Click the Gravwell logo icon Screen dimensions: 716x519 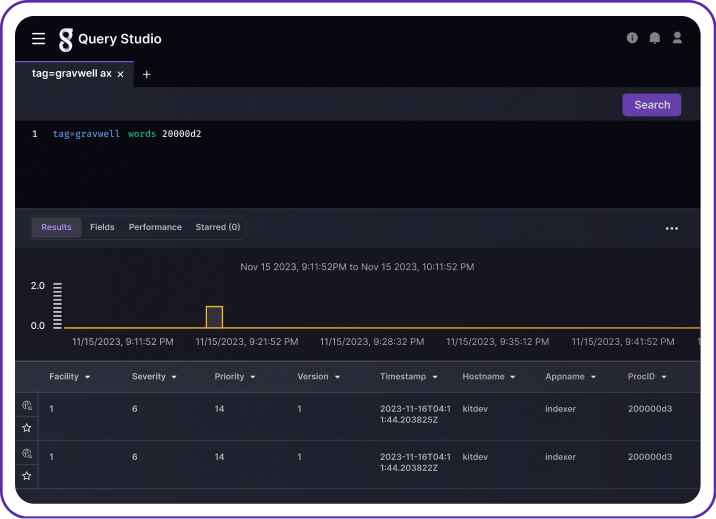[65, 40]
